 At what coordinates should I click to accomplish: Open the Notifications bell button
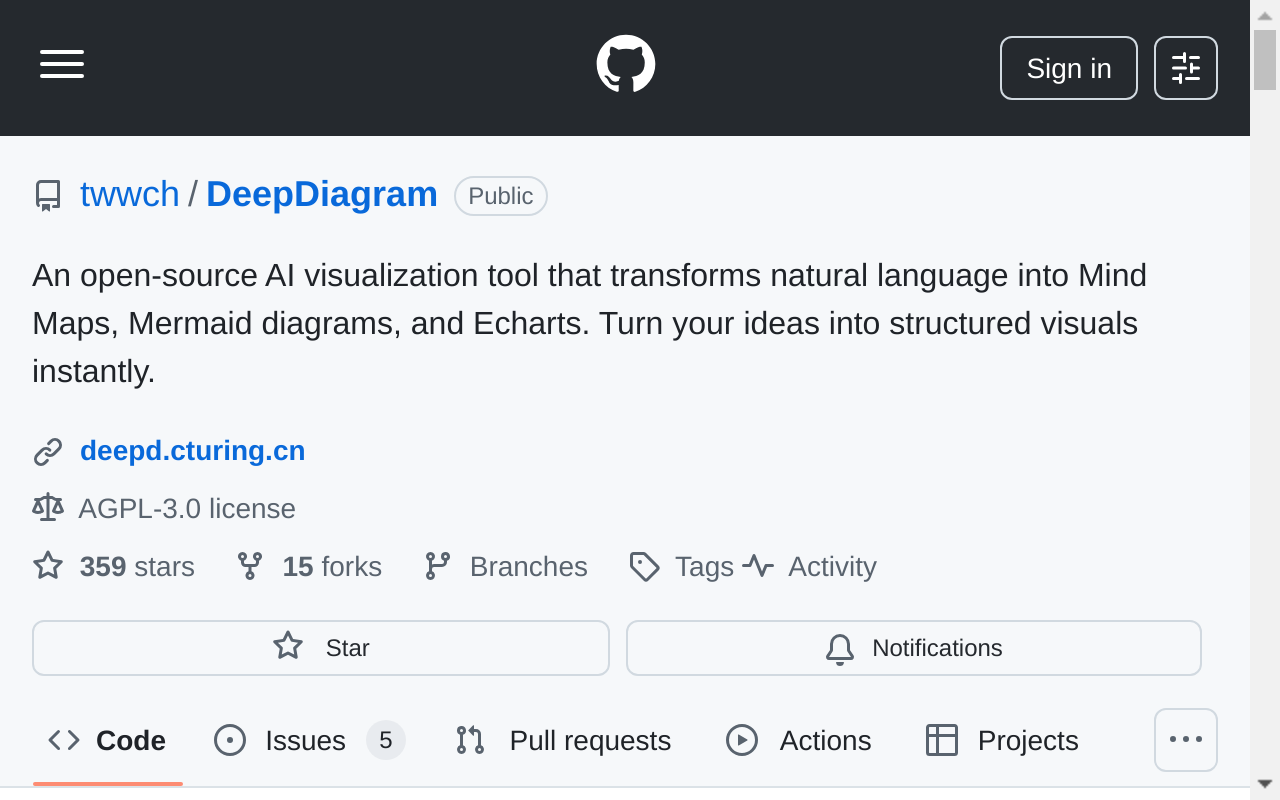913,648
